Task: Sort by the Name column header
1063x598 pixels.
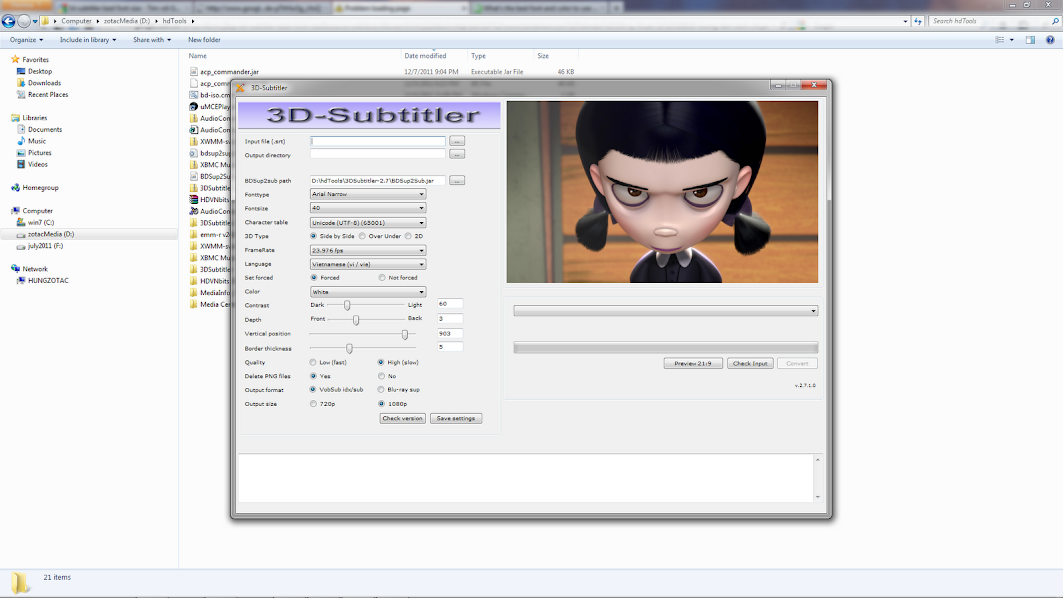Action: coord(197,56)
